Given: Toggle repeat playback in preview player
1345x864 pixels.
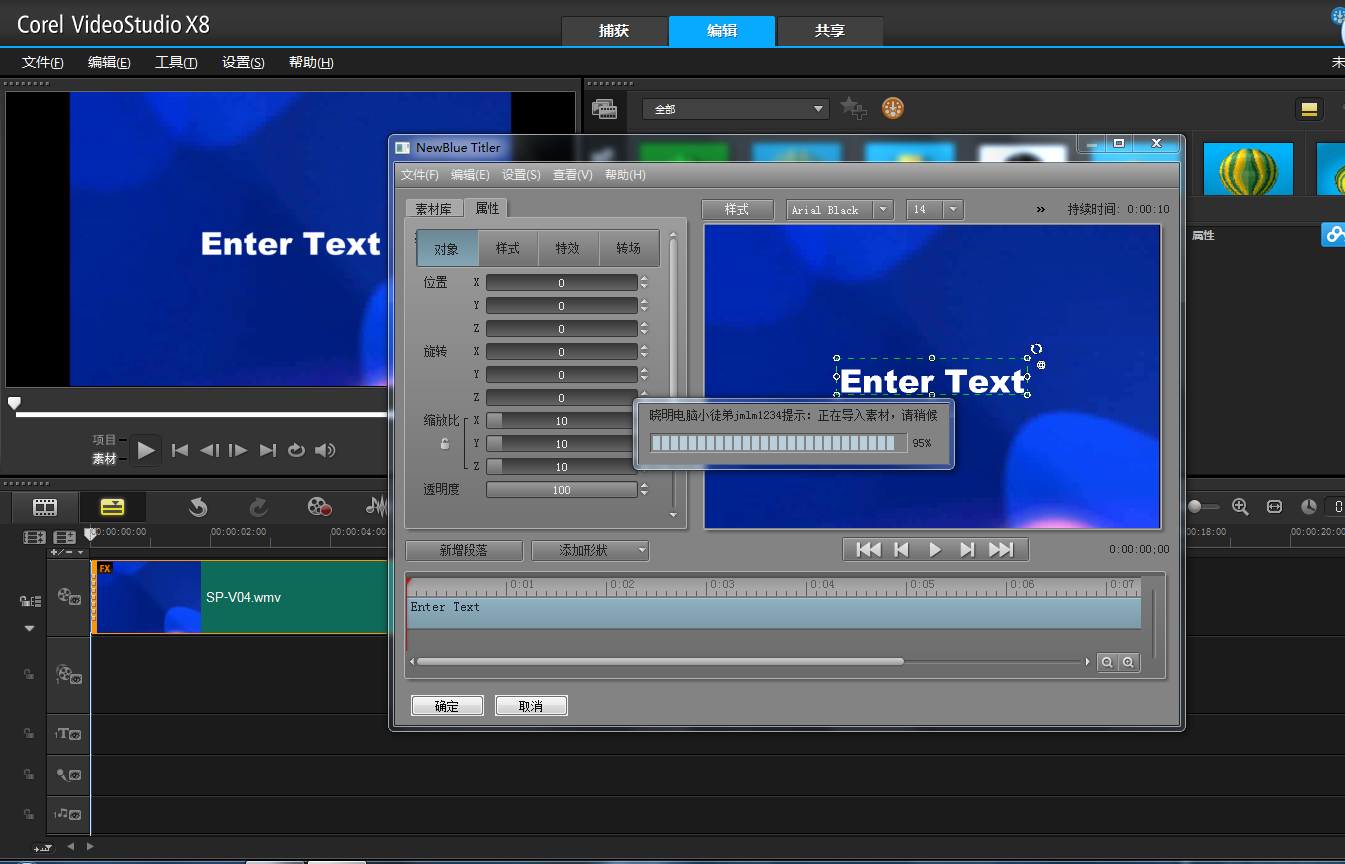Looking at the screenshot, I should [296, 450].
